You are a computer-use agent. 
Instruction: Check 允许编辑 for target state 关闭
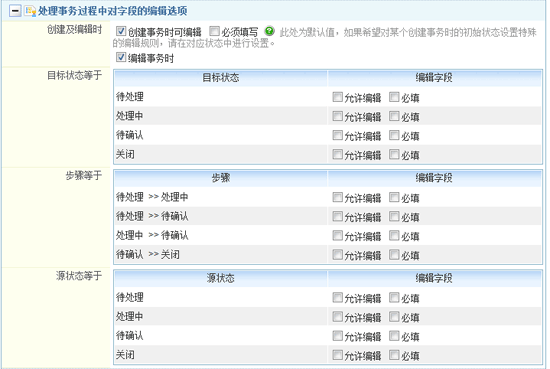(x=337, y=154)
